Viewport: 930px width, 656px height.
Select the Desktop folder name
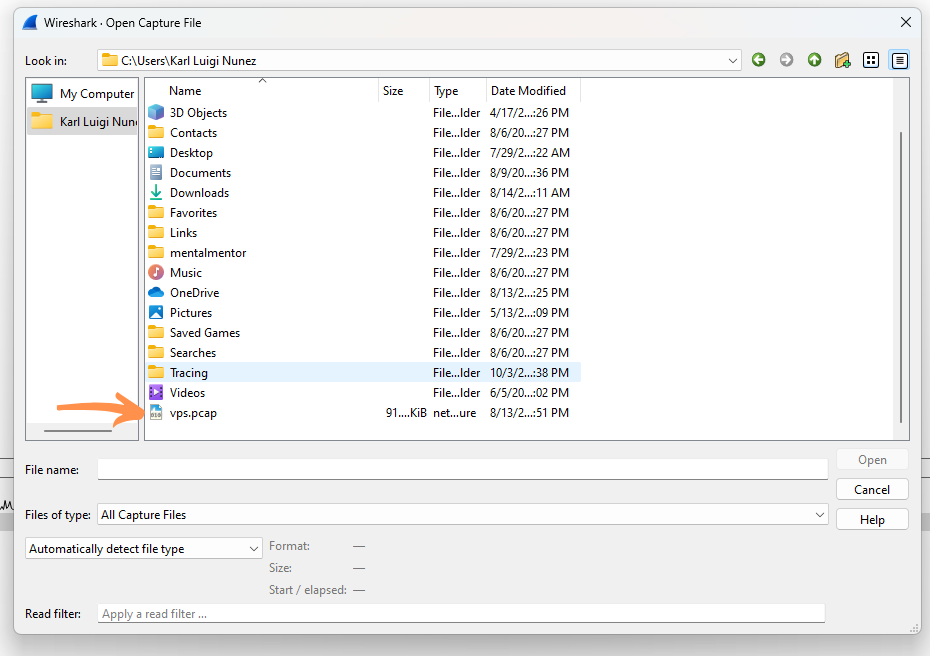pos(191,152)
